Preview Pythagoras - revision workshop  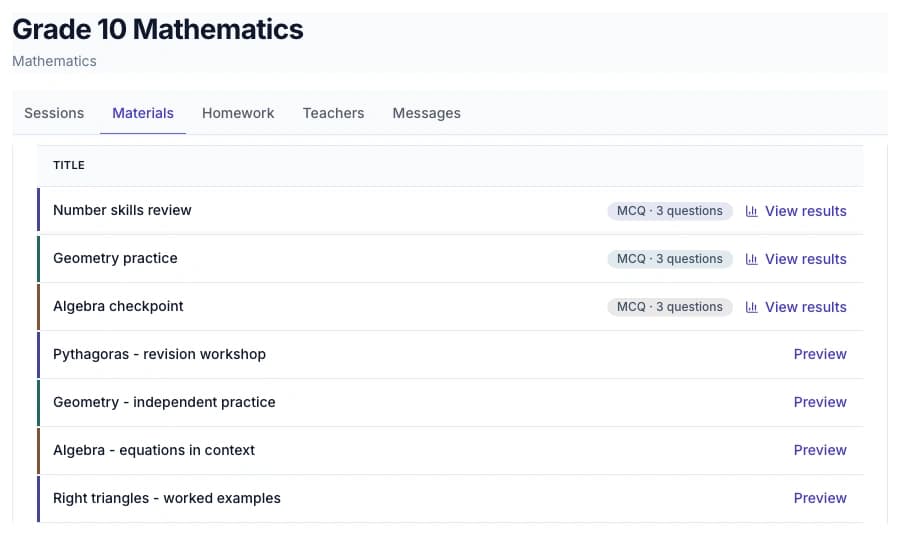[820, 354]
